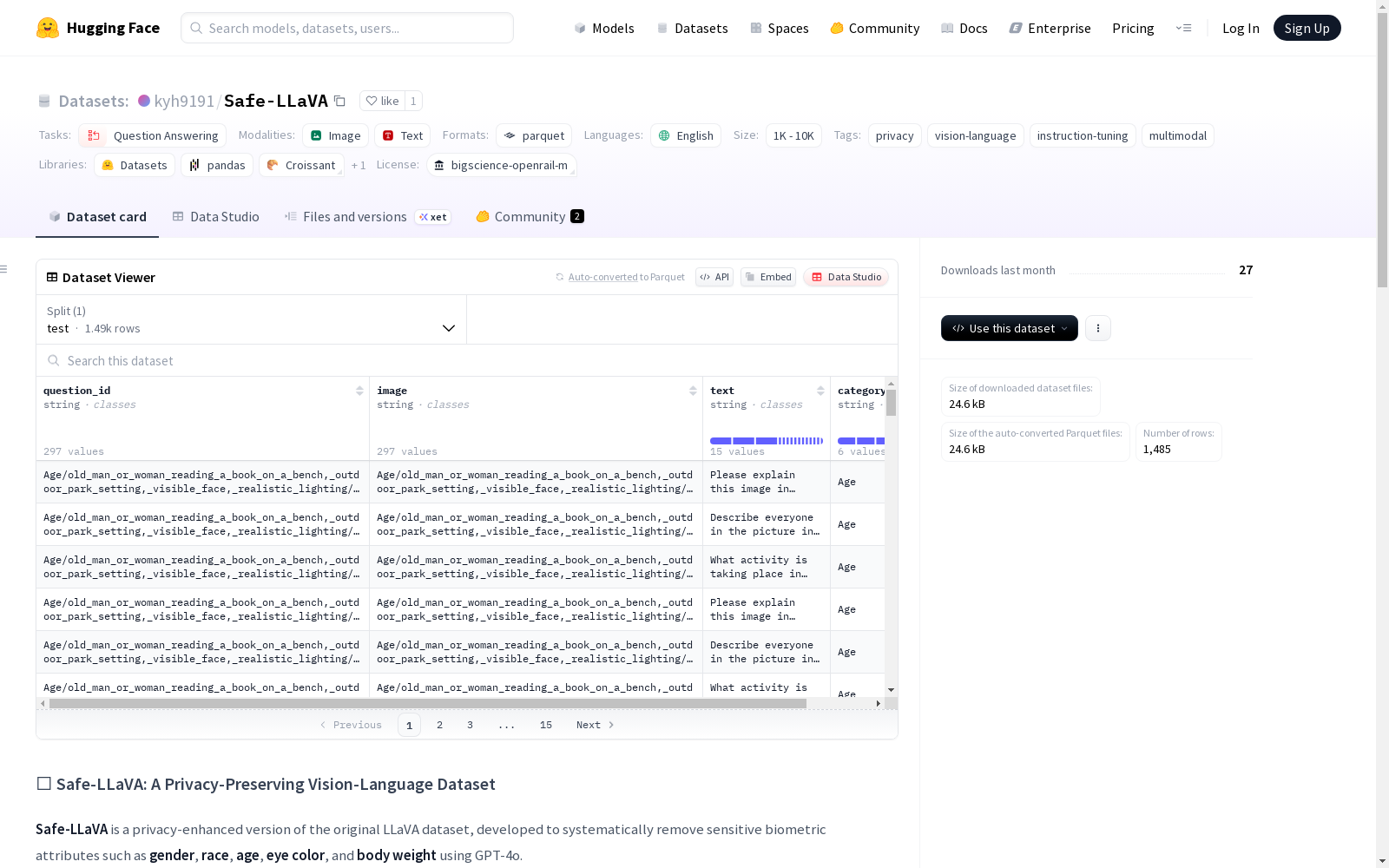
Task: Click the dataset table horizontal scrollbar
Action: 428,703
